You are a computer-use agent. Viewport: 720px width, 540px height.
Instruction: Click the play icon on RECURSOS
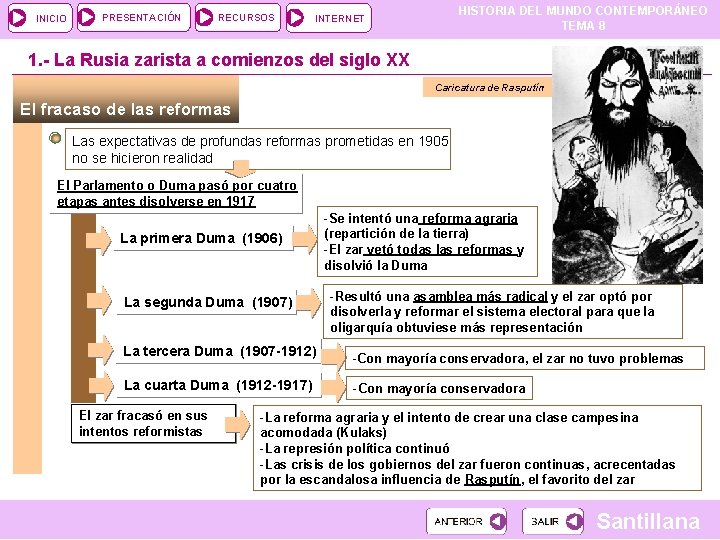(204, 17)
